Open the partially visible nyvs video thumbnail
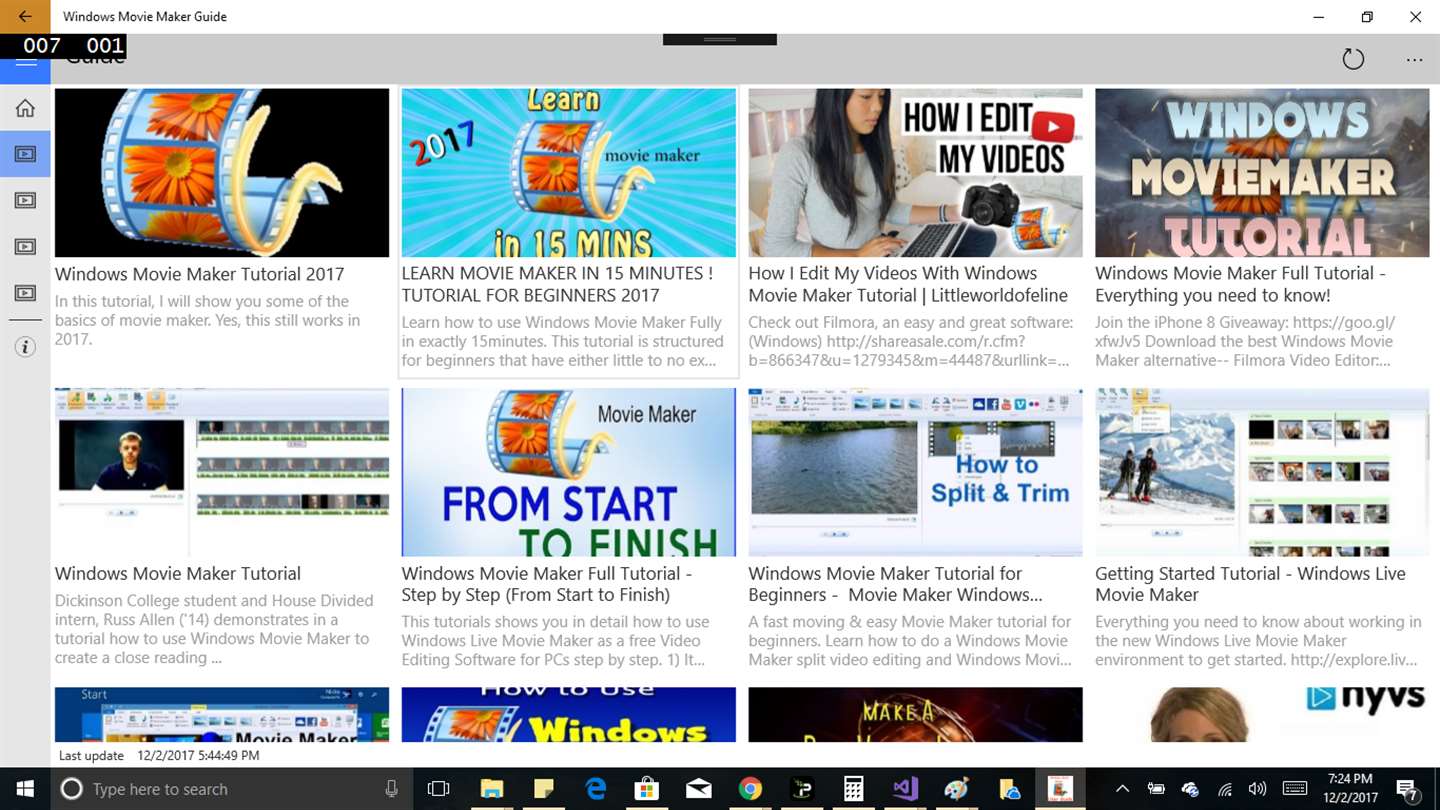Viewport: 1440px width, 810px height. [1262, 714]
